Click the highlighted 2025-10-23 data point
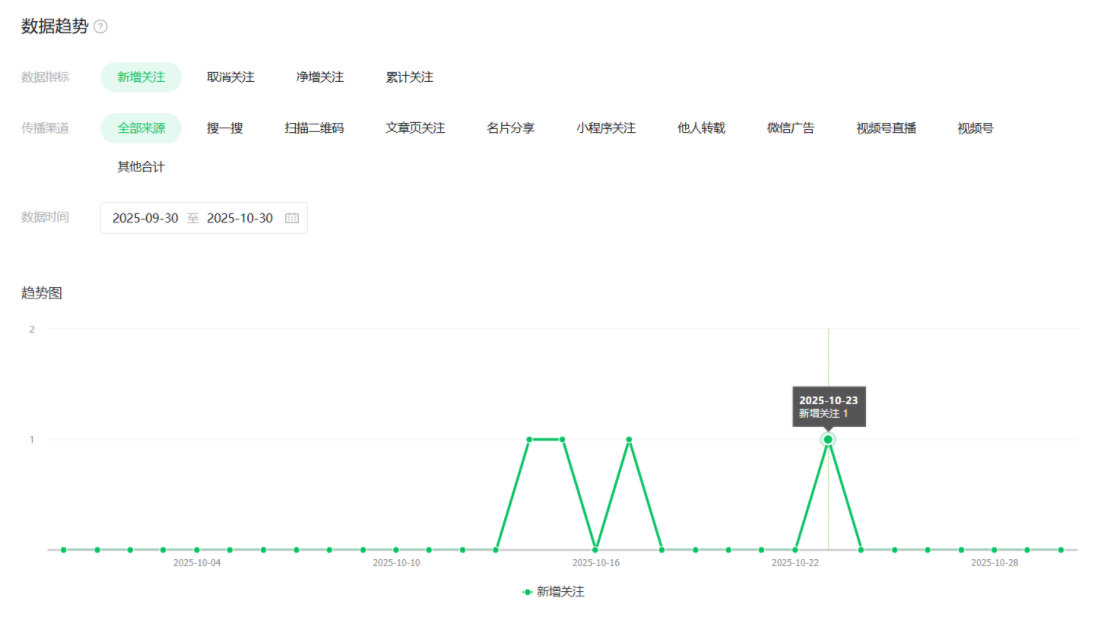This screenshot has height=630, width=1110. (828, 439)
